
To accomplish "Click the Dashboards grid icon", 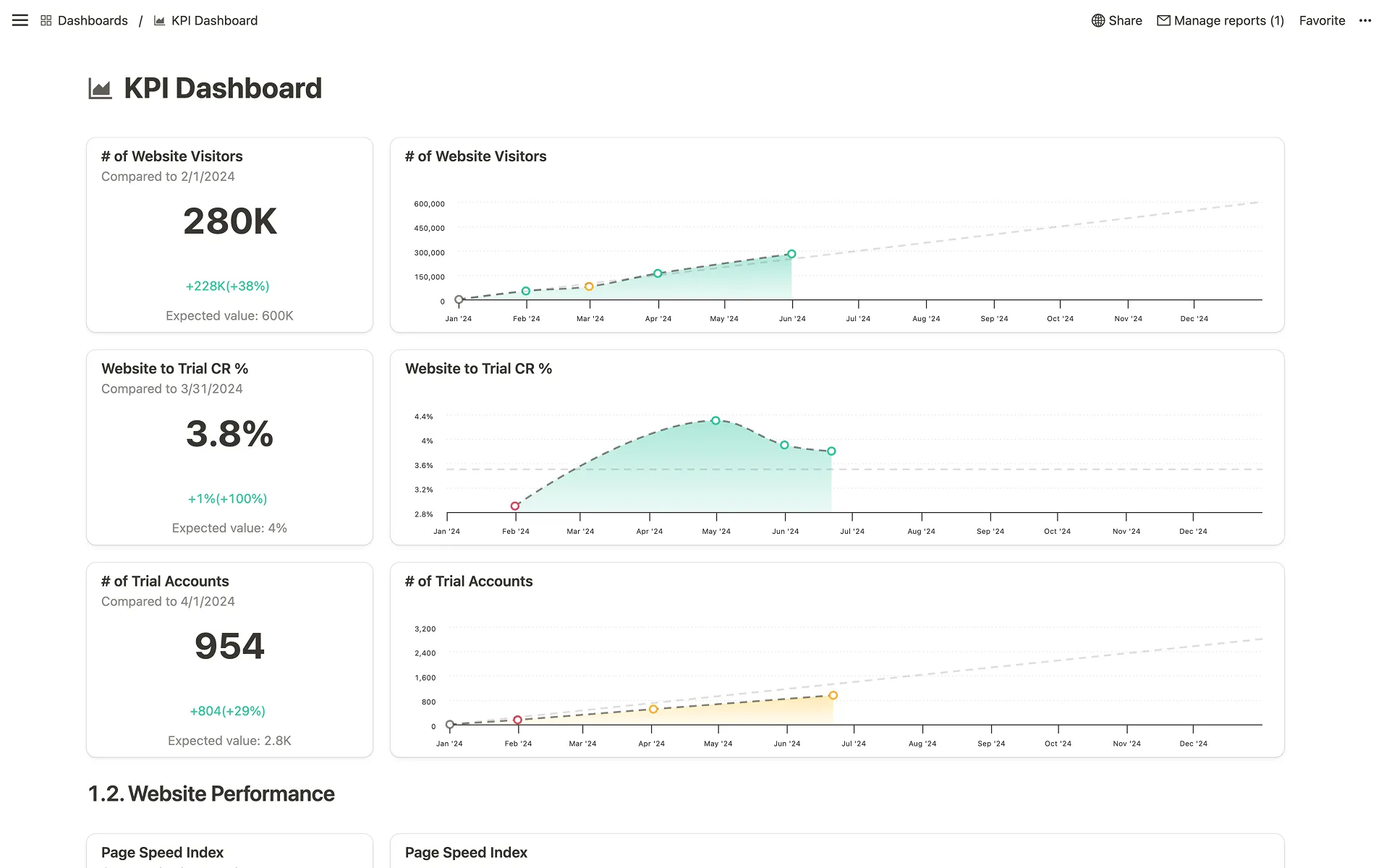I will point(46,20).
